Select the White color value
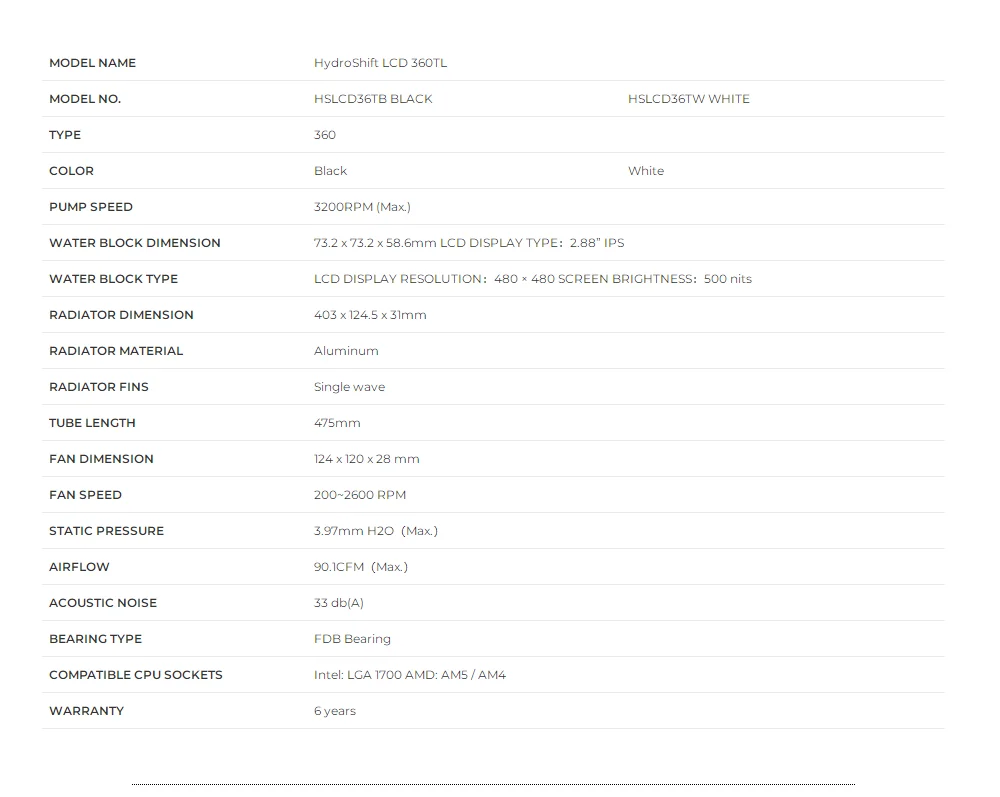 [645, 171]
